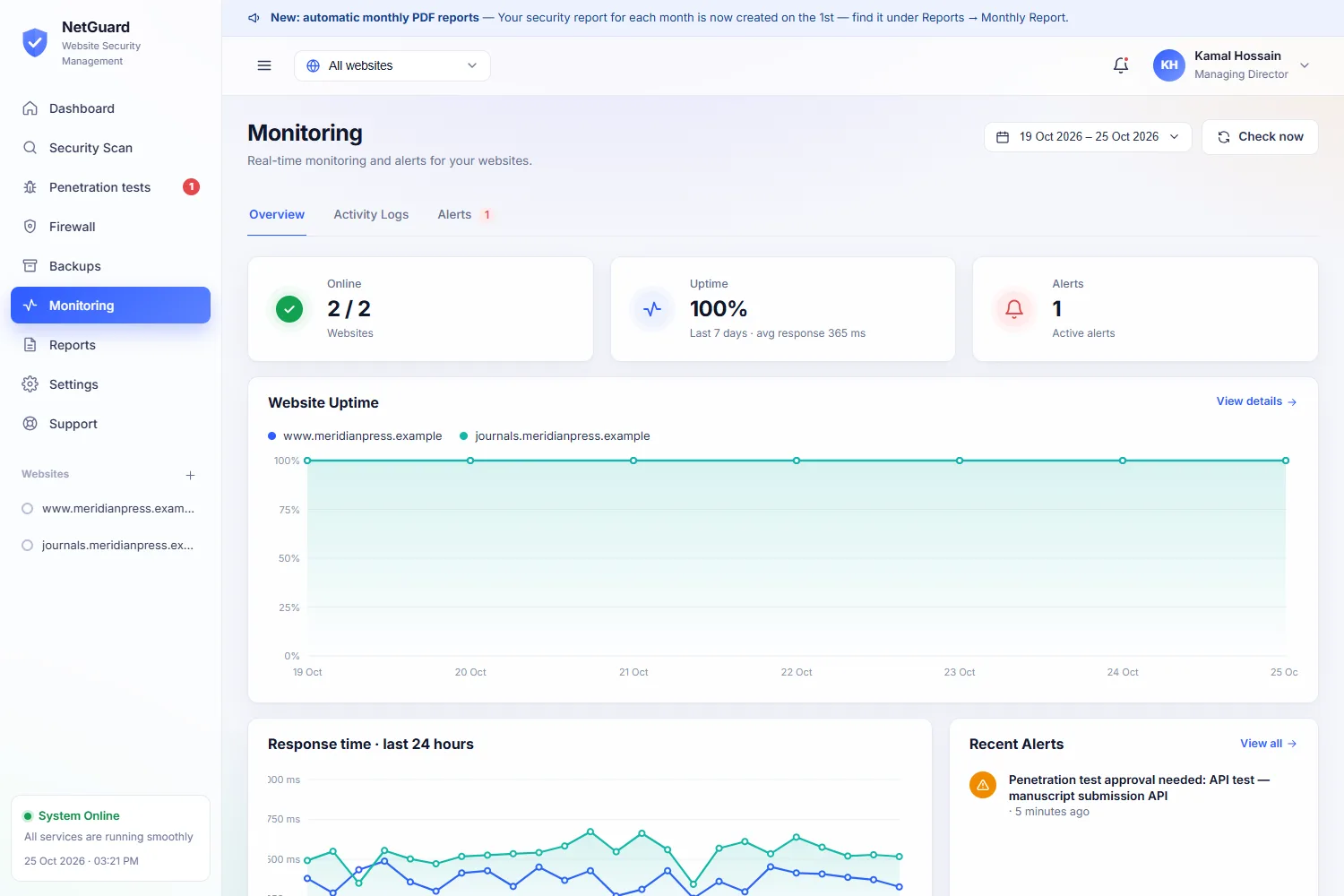
Task: Click the calendar icon in date range
Action: pos(1003,137)
